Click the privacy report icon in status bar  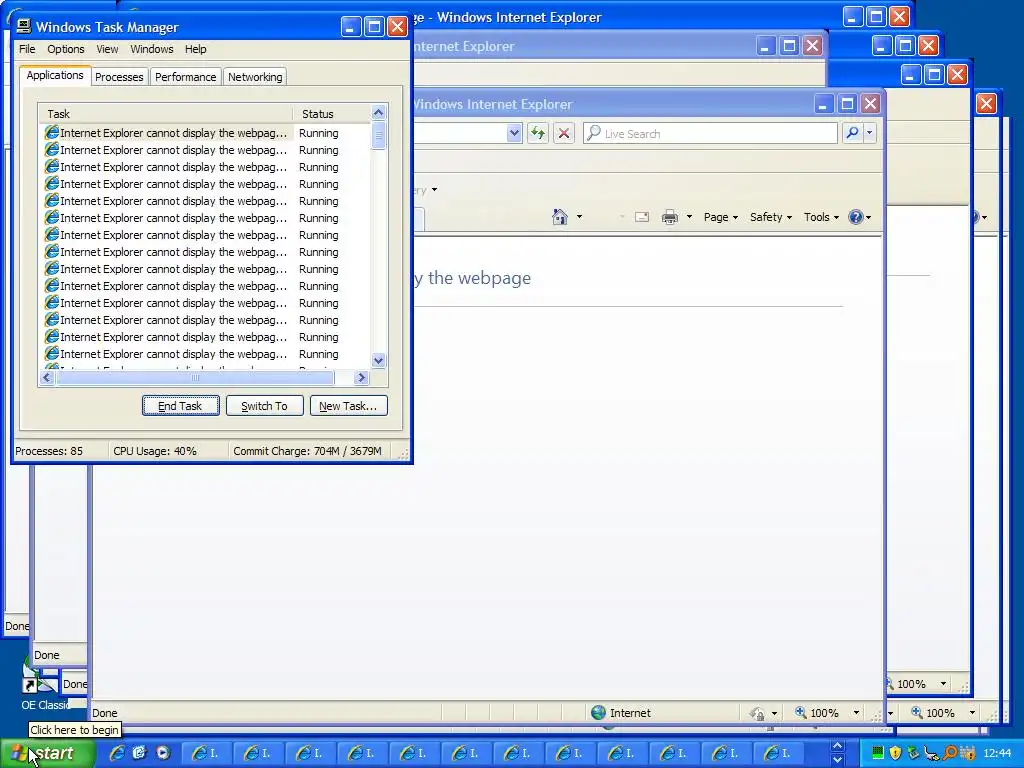click(757, 713)
